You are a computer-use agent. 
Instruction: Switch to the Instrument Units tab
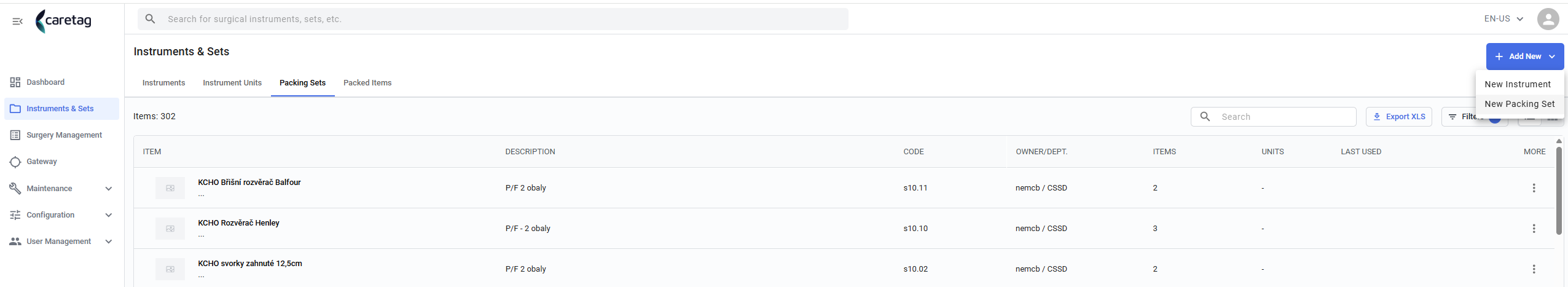pyautogui.click(x=232, y=83)
